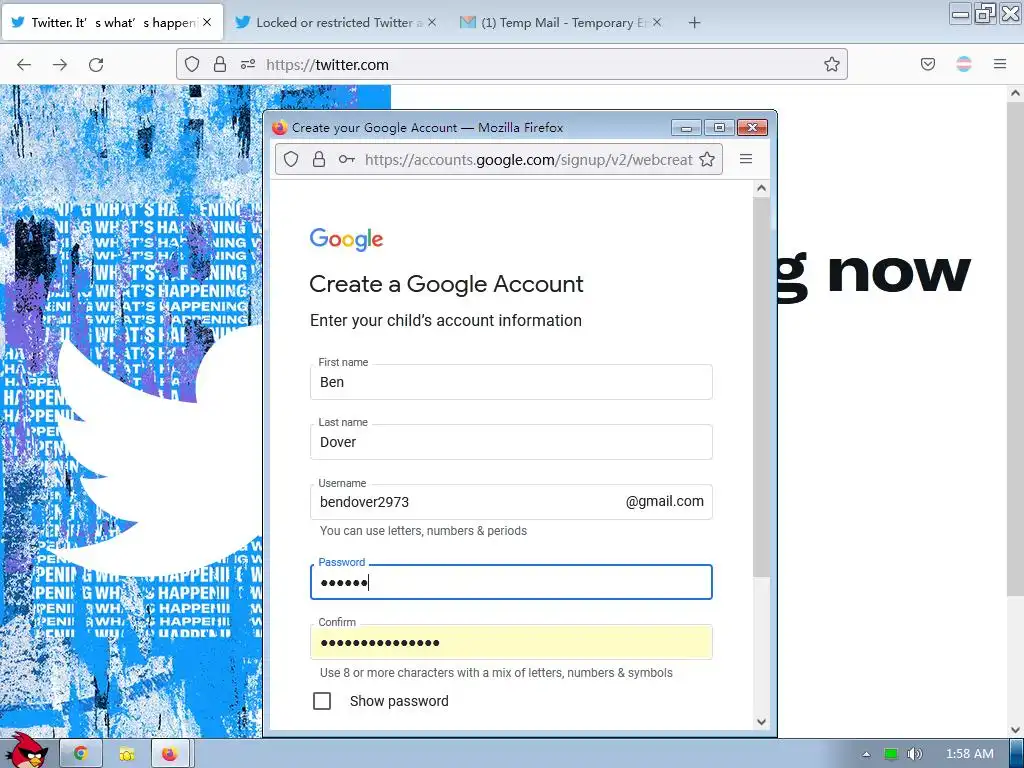
Task: Reload the twitter.com page
Action: click(x=96, y=65)
